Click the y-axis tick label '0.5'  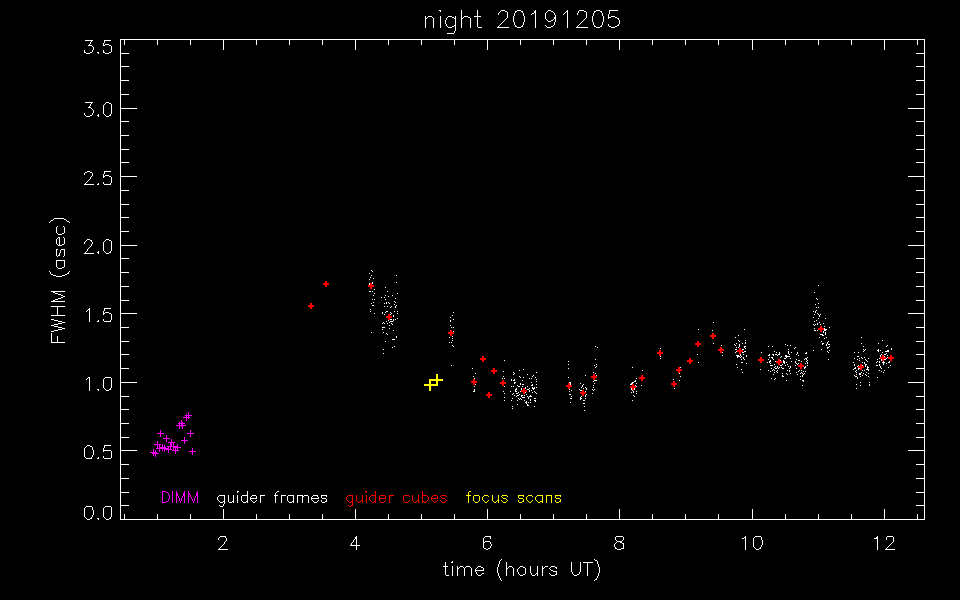coord(98,451)
